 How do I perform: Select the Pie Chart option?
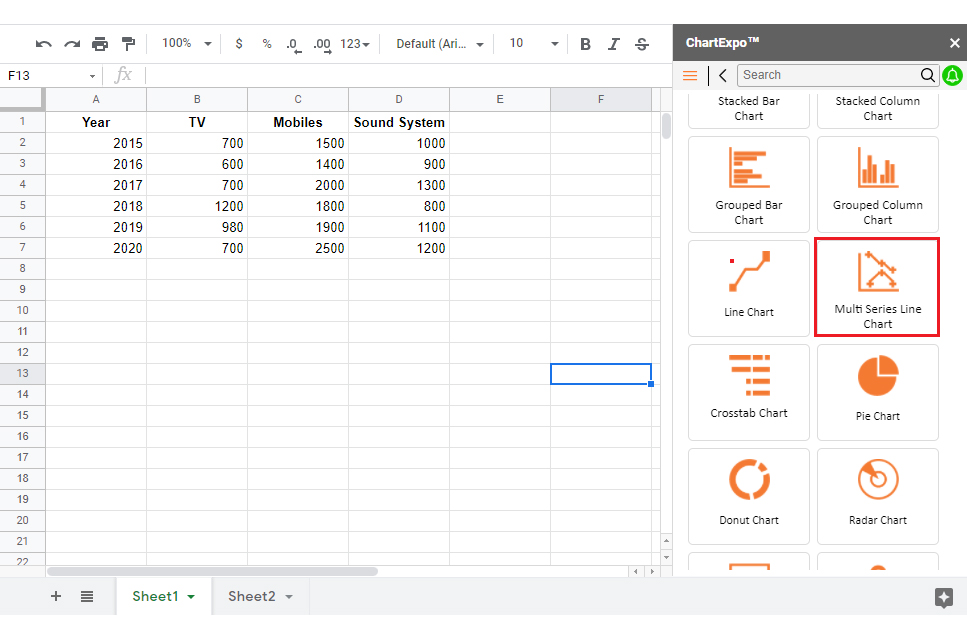click(878, 391)
